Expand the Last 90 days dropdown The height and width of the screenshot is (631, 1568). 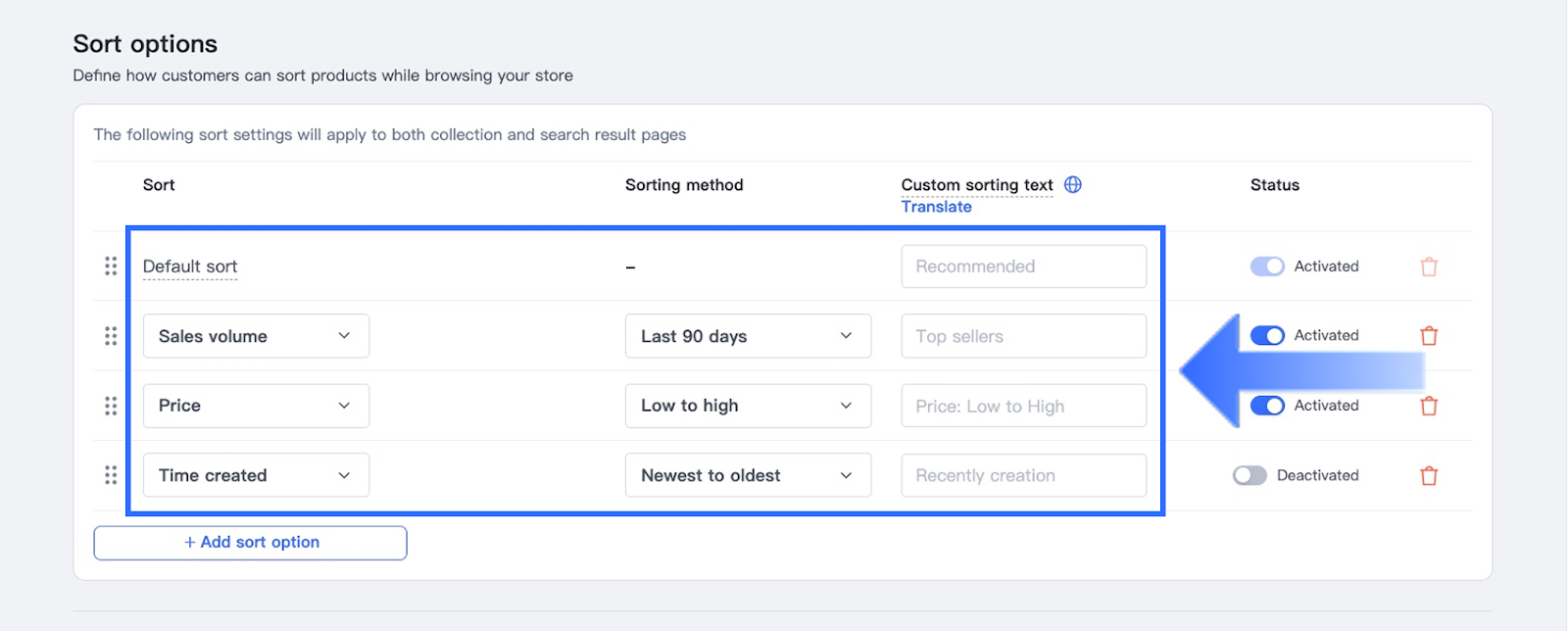pyautogui.click(x=748, y=336)
